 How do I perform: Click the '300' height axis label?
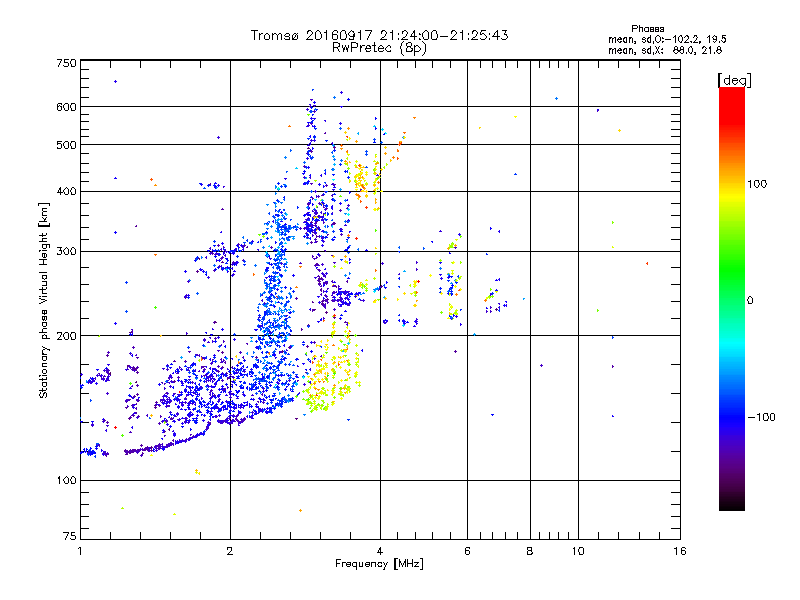point(67,251)
